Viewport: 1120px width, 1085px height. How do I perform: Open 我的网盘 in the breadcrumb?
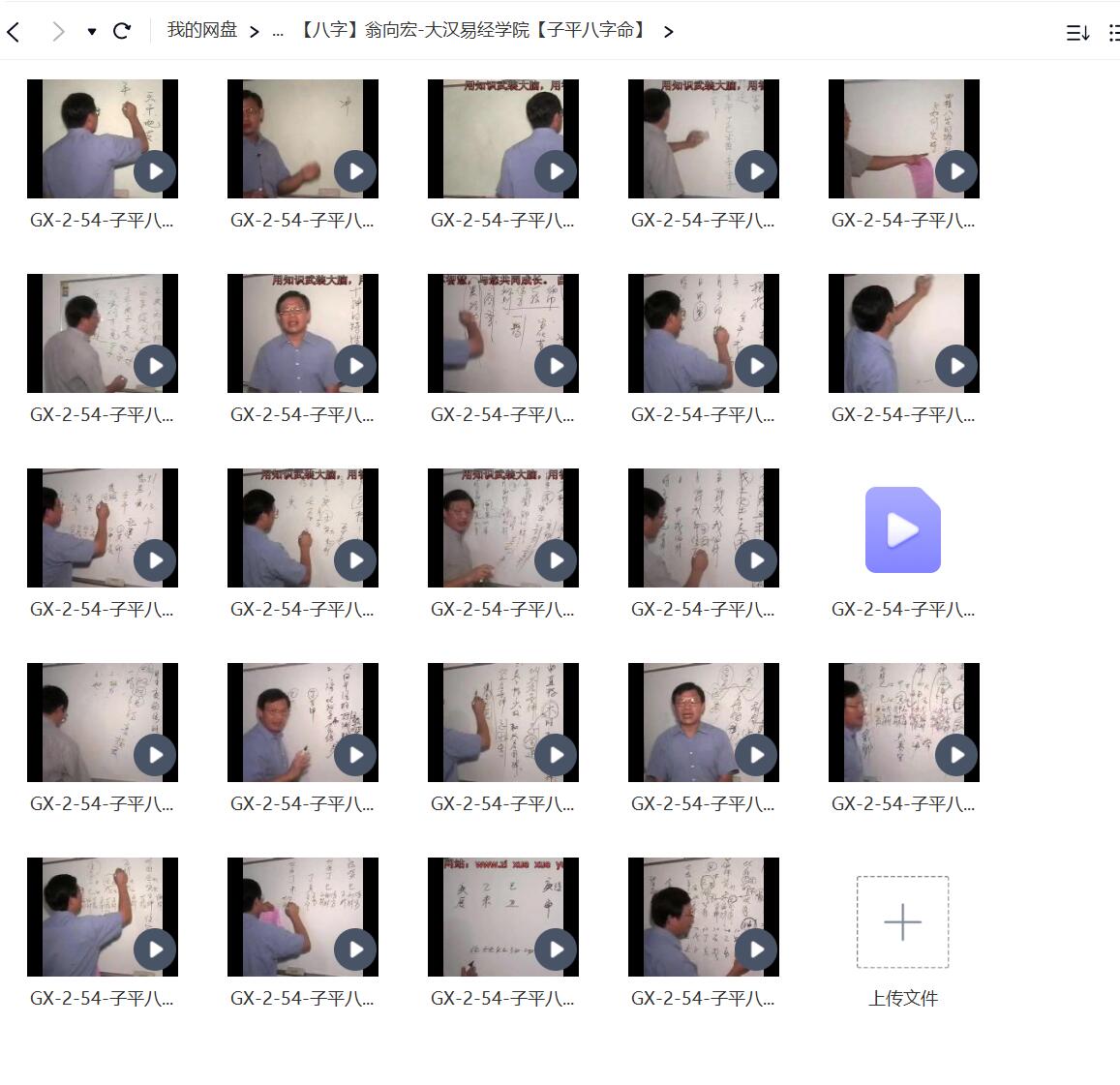coord(201,30)
